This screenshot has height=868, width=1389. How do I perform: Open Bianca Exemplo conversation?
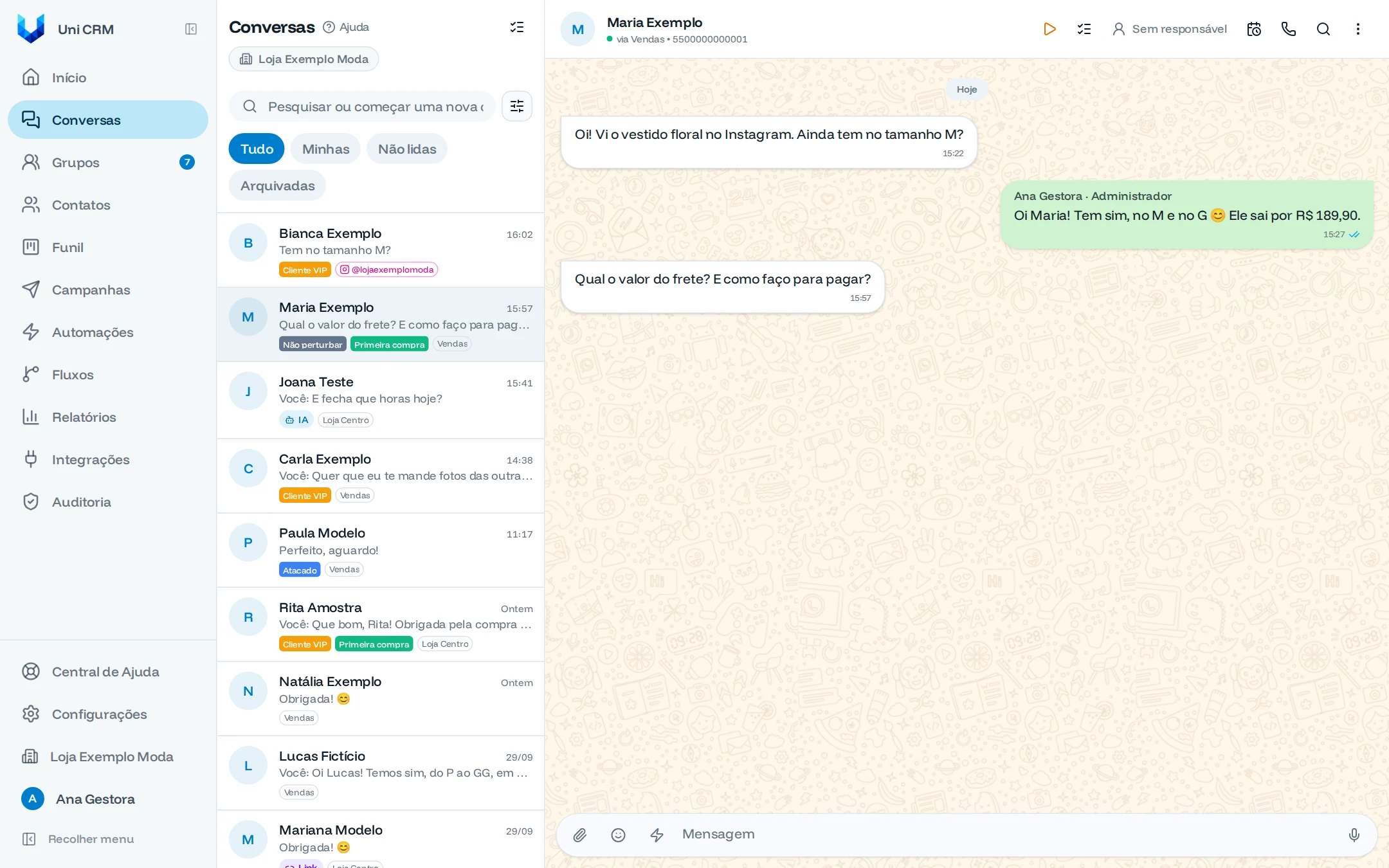381,250
